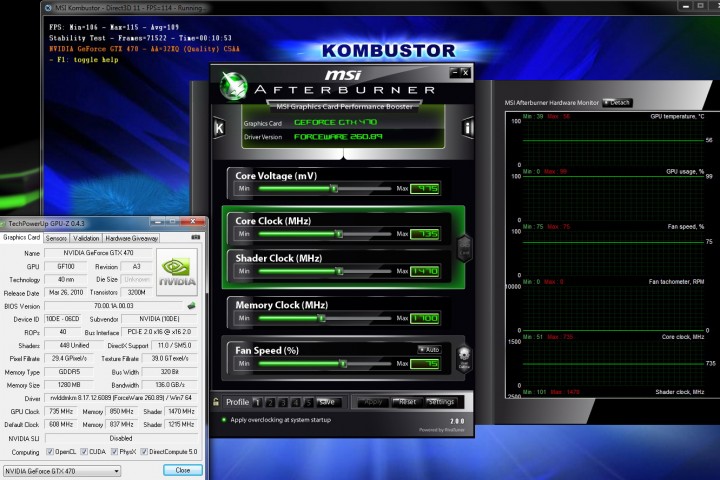Click the Core Clock slider handle
Screen dimensions: 720x480
[x=339, y=234]
